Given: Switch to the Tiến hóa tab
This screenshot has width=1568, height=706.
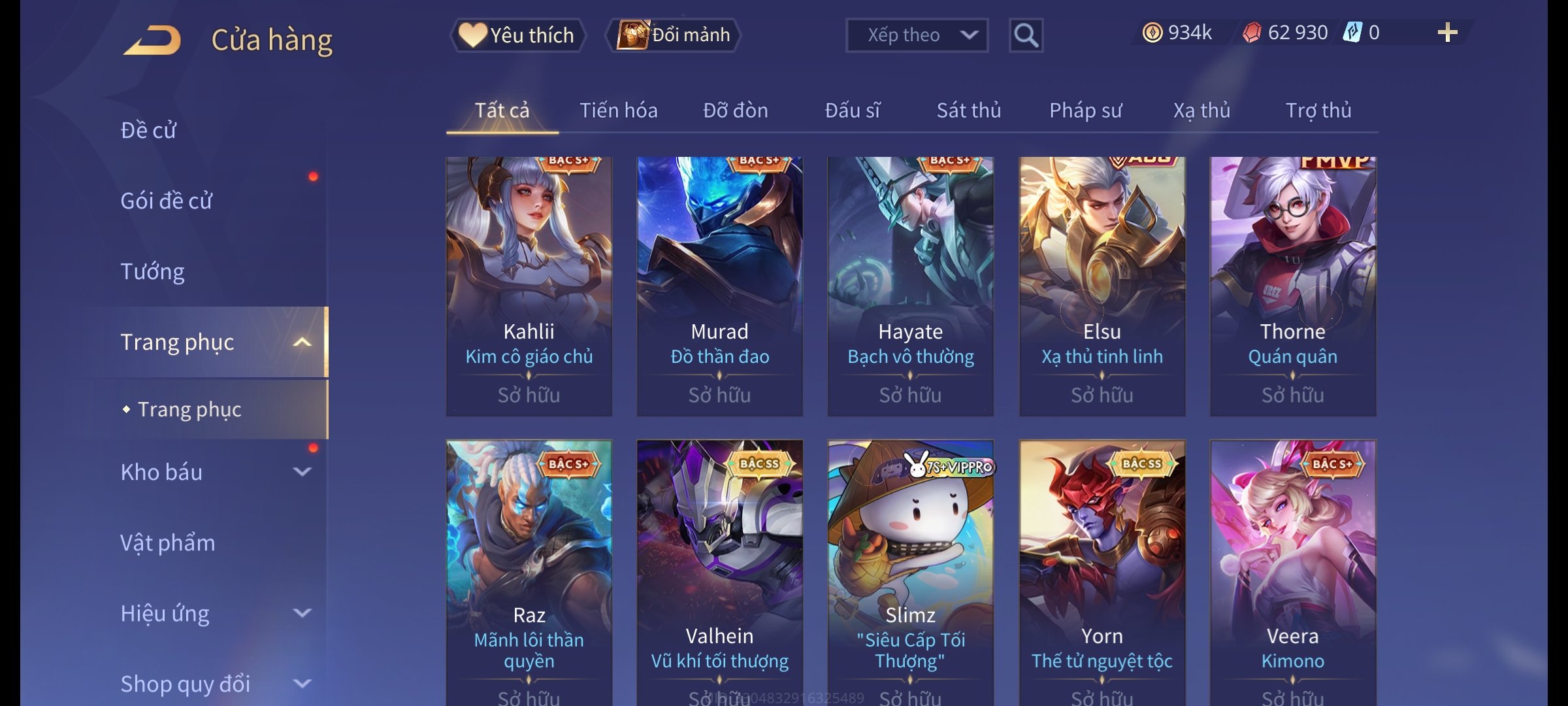Looking at the screenshot, I should pyautogui.click(x=618, y=110).
